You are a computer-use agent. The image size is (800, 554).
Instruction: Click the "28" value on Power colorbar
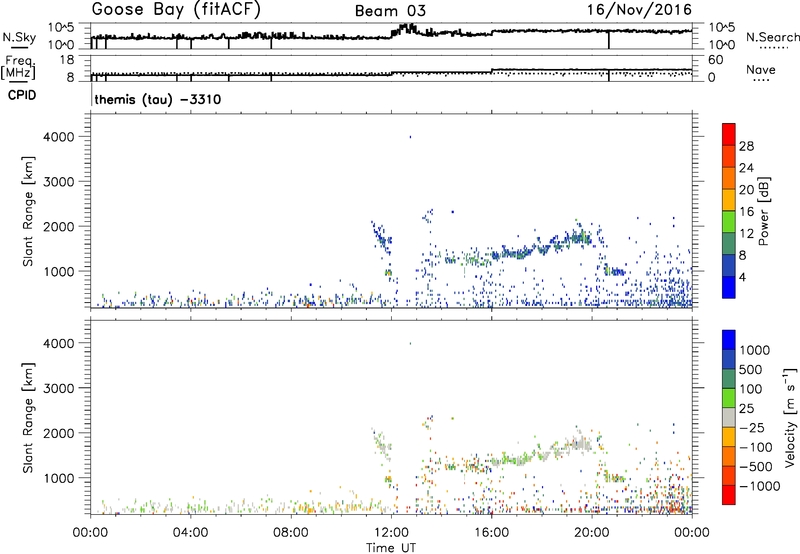click(746, 146)
